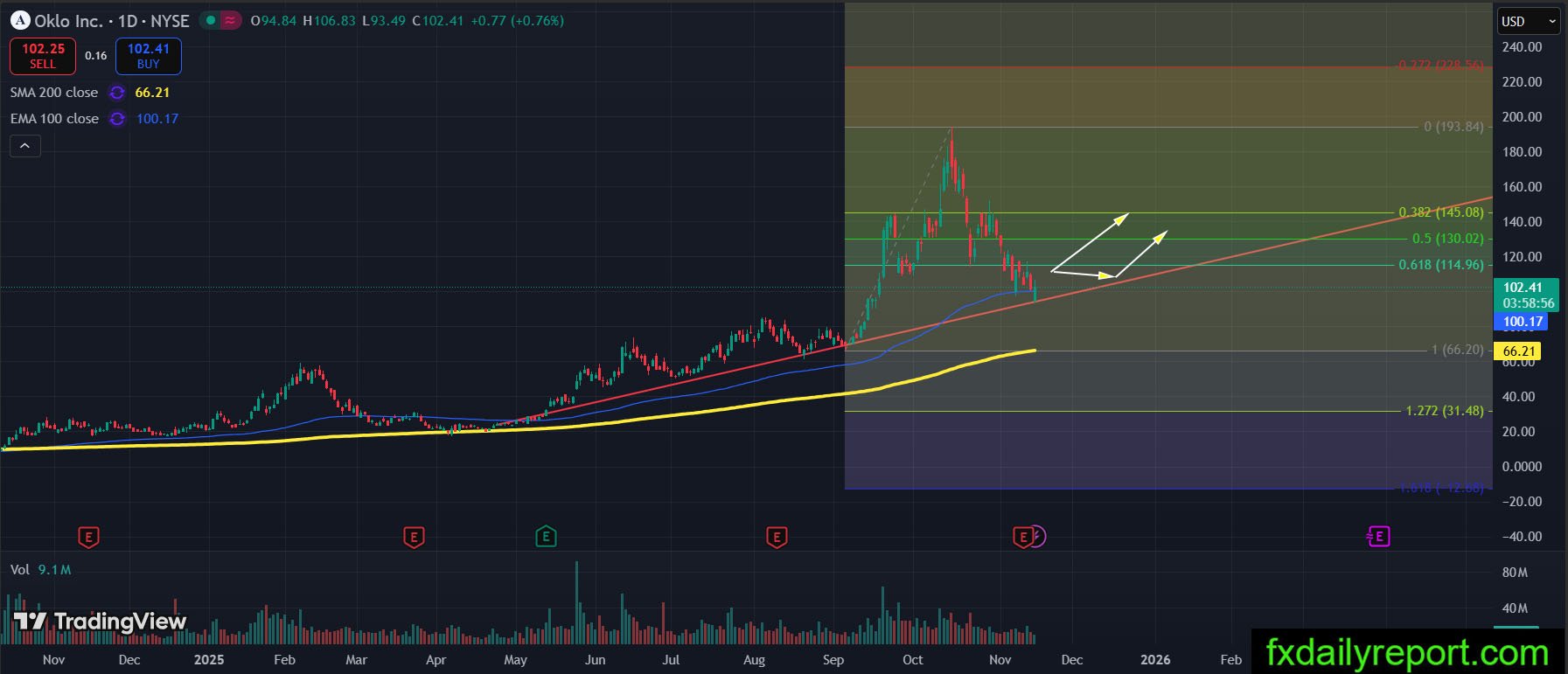Open the red earnings marker near November 2024
This screenshot has width=1568, height=674.
click(x=88, y=537)
